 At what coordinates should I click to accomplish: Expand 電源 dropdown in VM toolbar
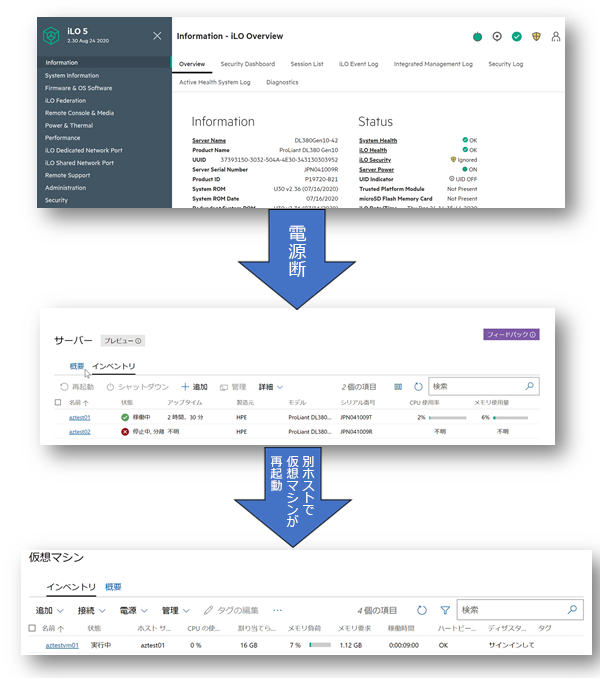point(134,611)
